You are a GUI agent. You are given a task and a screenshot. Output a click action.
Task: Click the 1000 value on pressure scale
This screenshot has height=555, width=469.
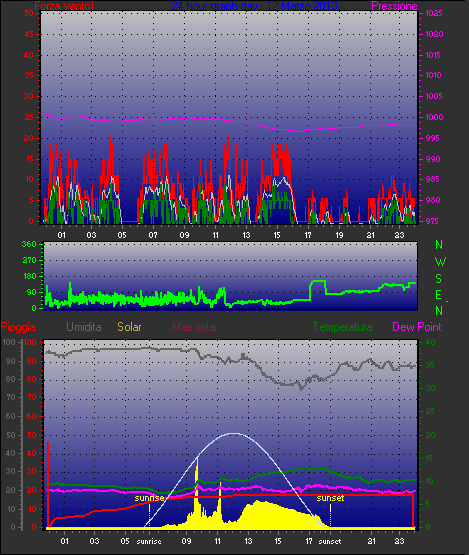(x=434, y=117)
